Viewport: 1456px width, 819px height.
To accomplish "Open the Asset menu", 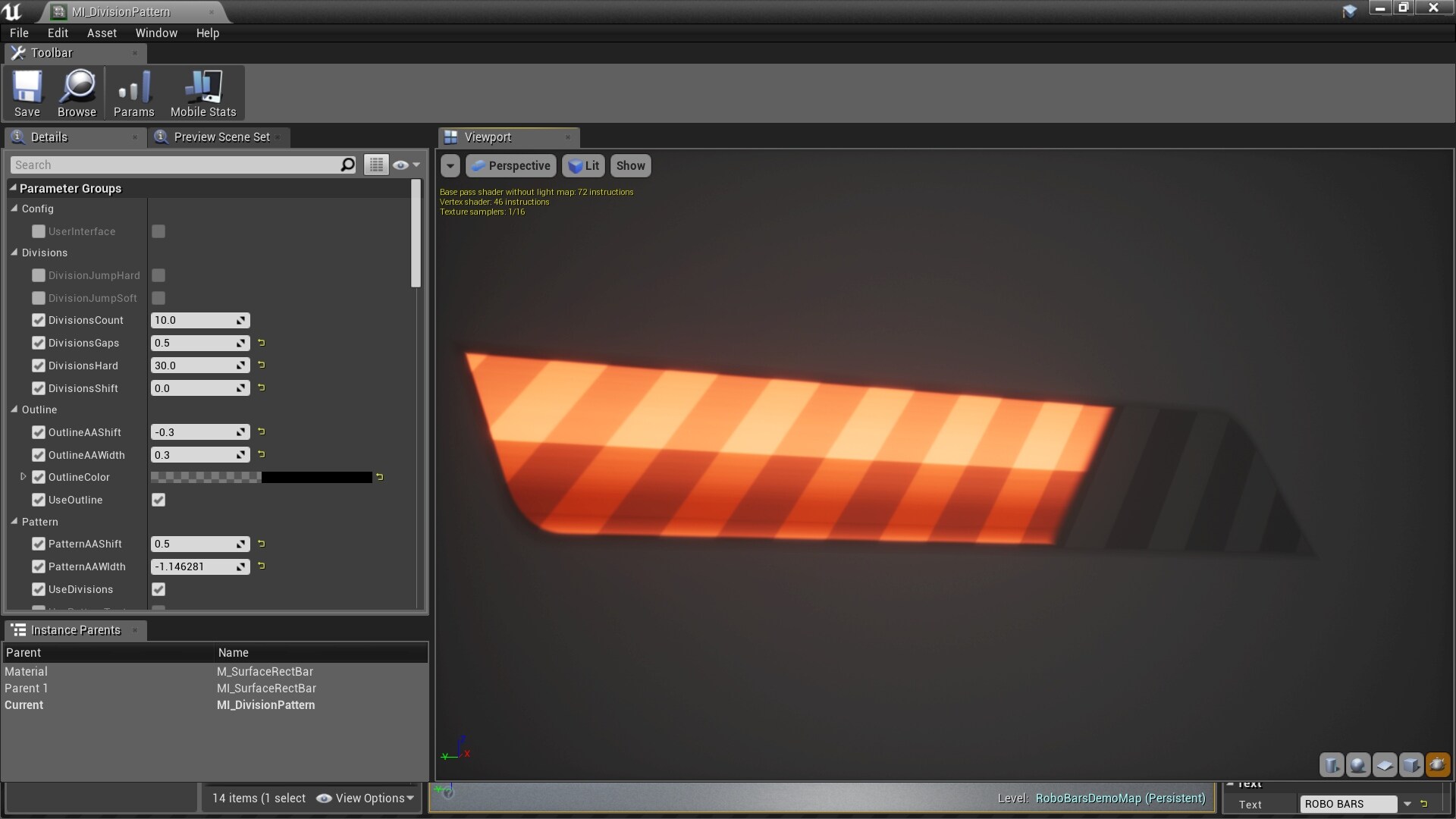I will point(102,33).
